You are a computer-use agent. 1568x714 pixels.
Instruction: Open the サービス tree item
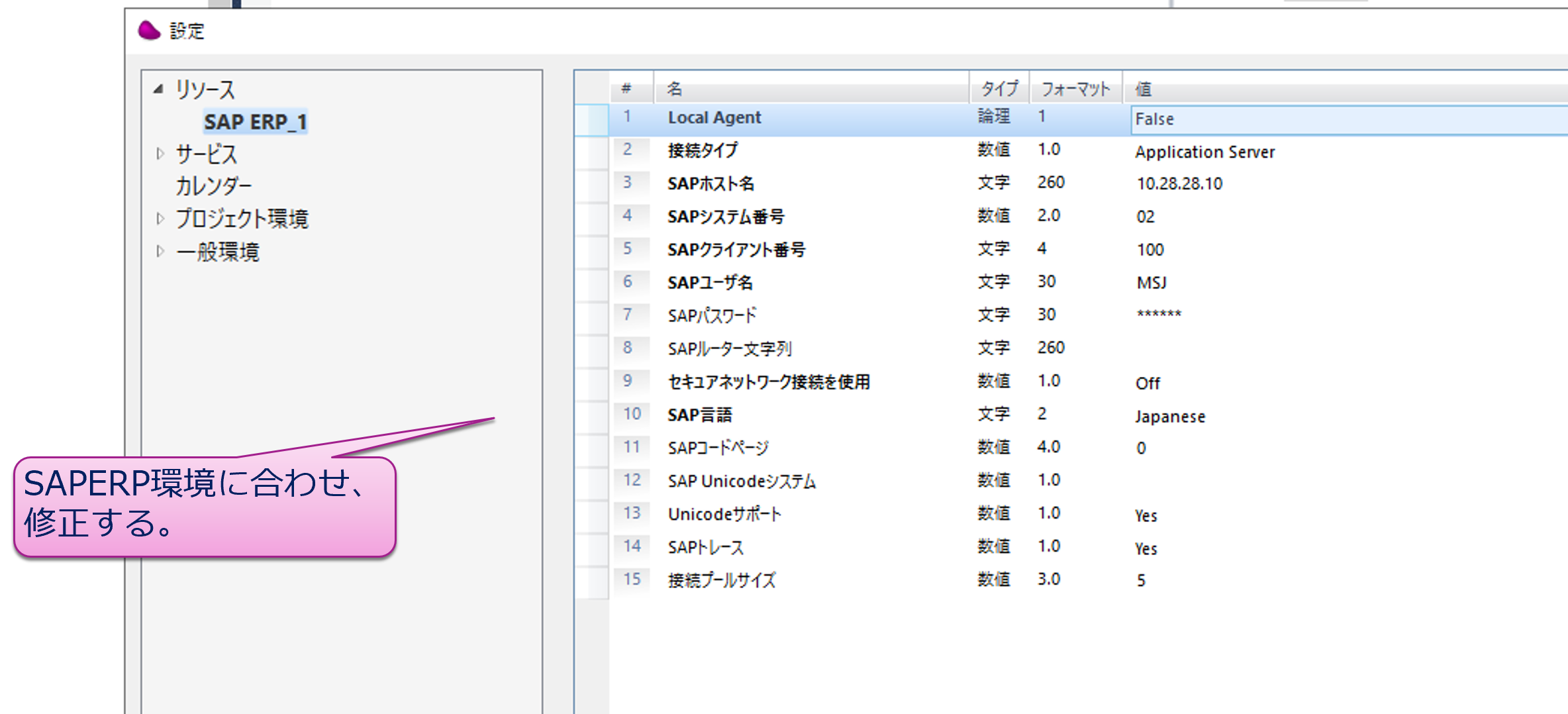[x=206, y=154]
